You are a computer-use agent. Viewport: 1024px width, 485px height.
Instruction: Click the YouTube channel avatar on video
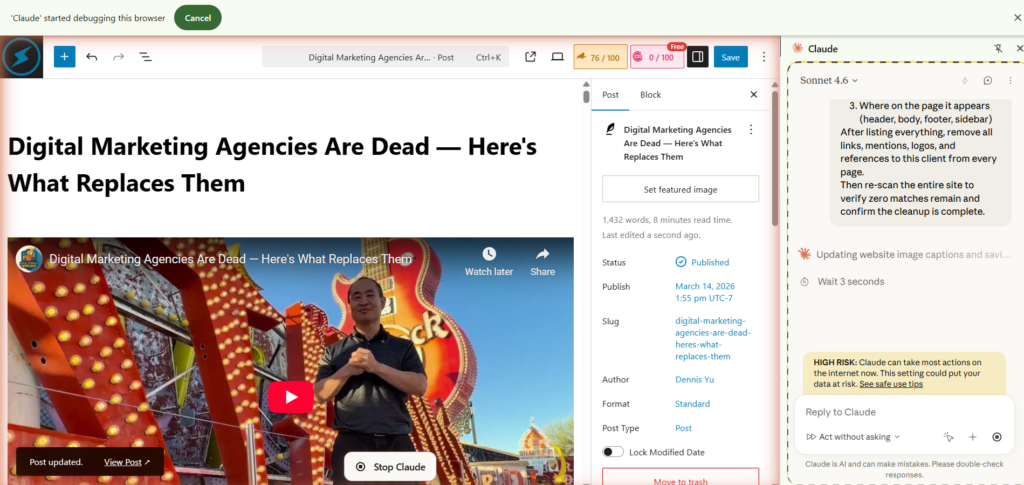point(29,258)
